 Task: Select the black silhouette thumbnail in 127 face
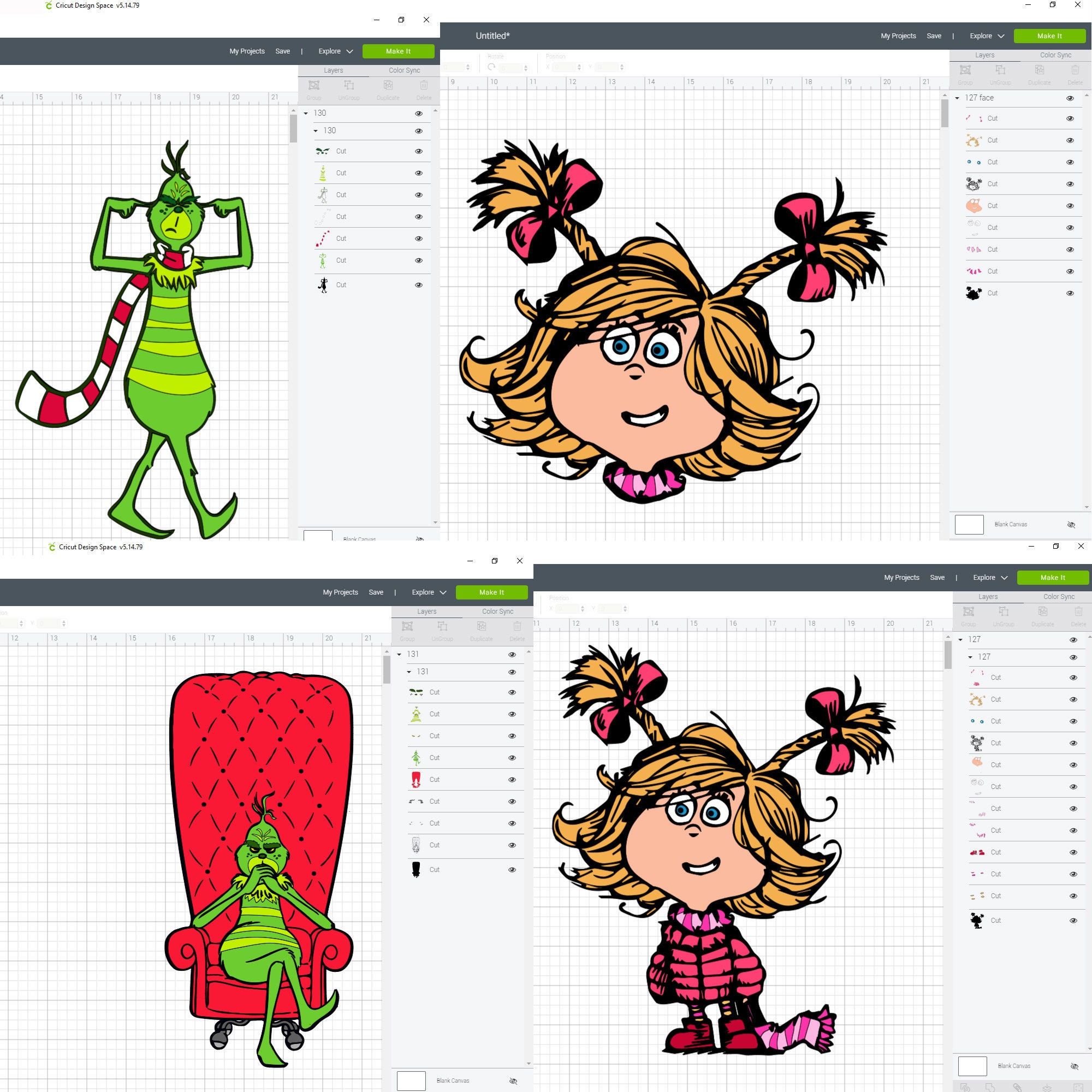click(974, 293)
